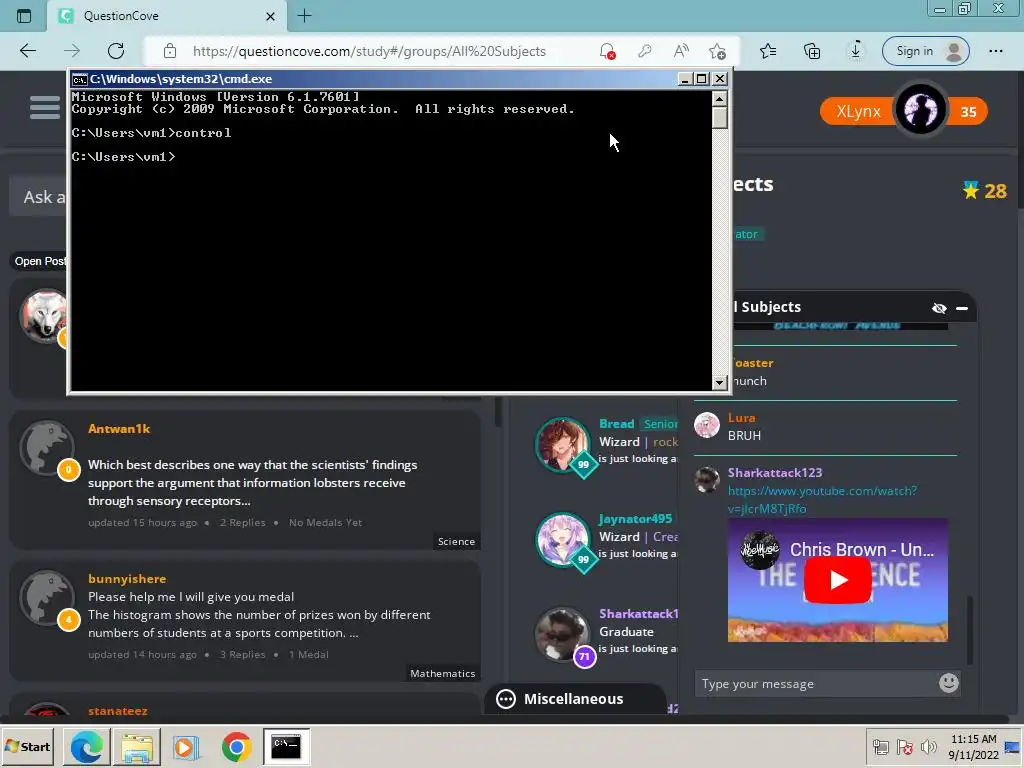Open the password key icon in the address bar
This screenshot has height=768, width=1024.
coord(645,51)
